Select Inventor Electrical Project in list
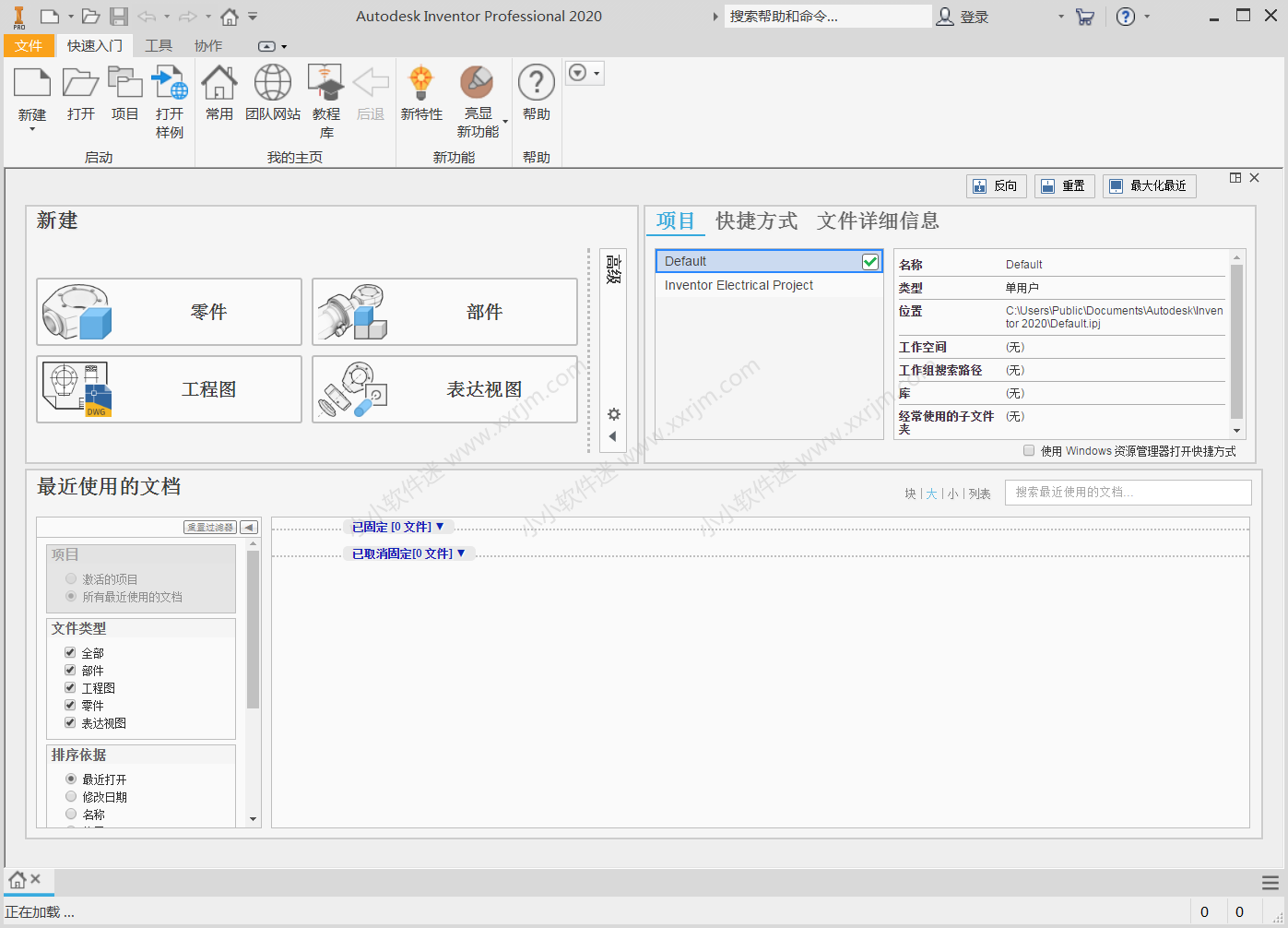This screenshot has width=1288, height=928. click(x=769, y=285)
